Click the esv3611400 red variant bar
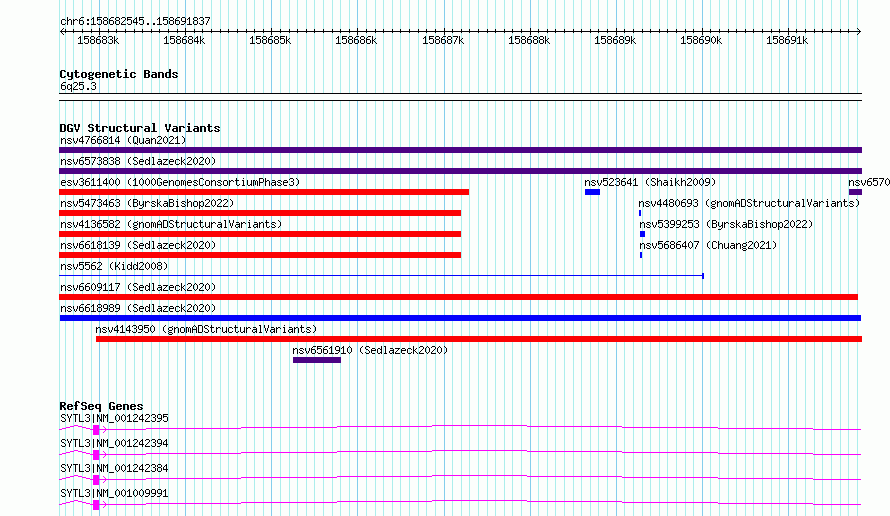This screenshot has height=516, width=890. pyautogui.click(x=264, y=192)
